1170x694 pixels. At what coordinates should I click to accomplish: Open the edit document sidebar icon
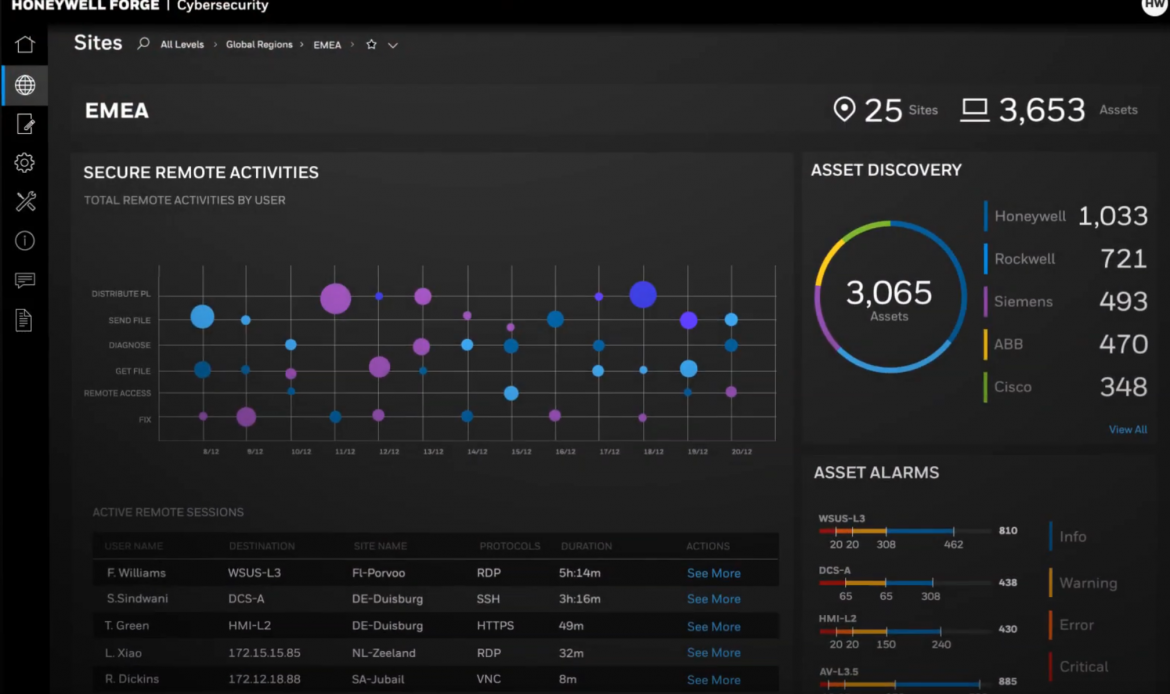point(25,124)
